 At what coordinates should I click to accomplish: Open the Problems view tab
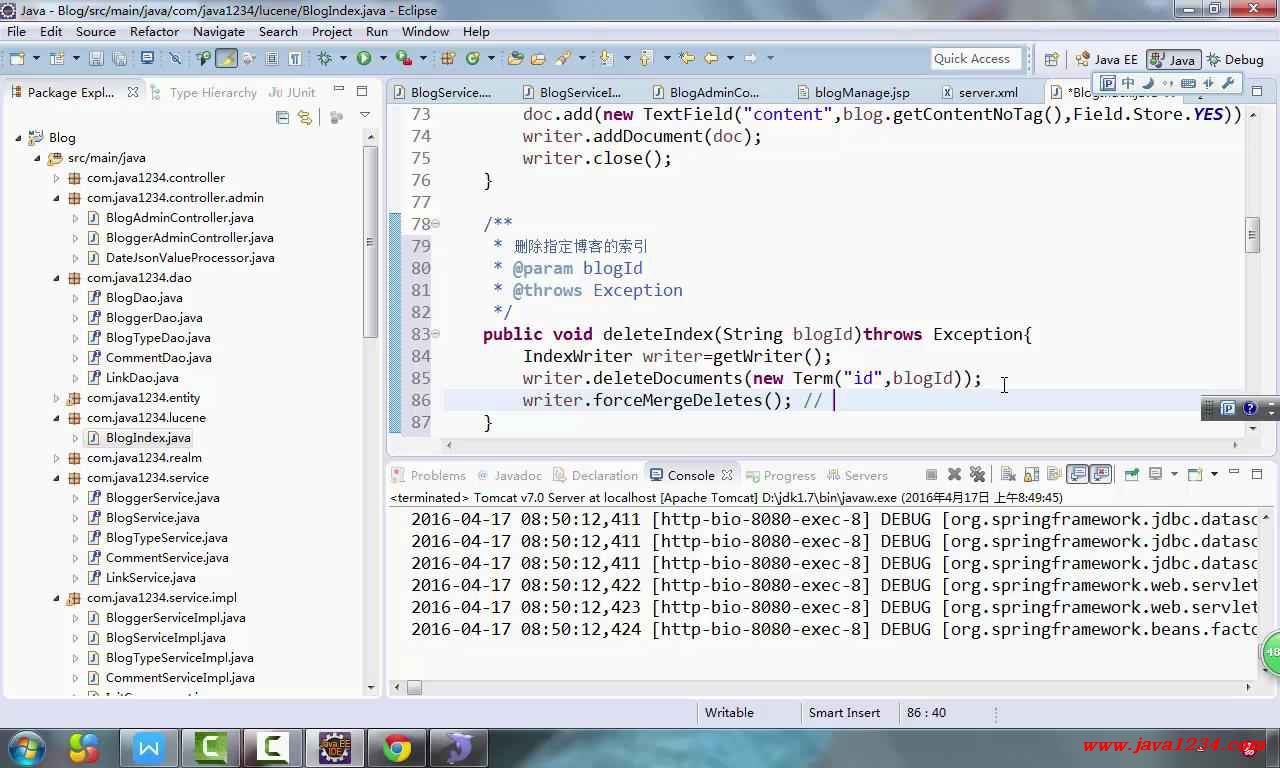438,475
